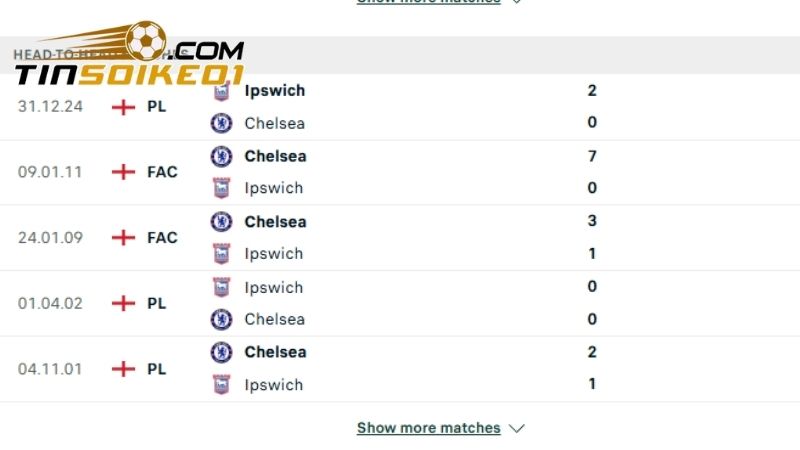The width and height of the screenshot is (800, 450).
Task: Click the Tinsoikeo1 football logo
Action: point(146,41)
